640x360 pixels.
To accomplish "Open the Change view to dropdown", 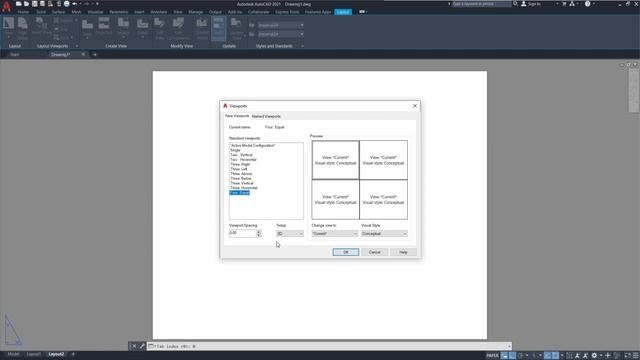I will coord(335,233).
